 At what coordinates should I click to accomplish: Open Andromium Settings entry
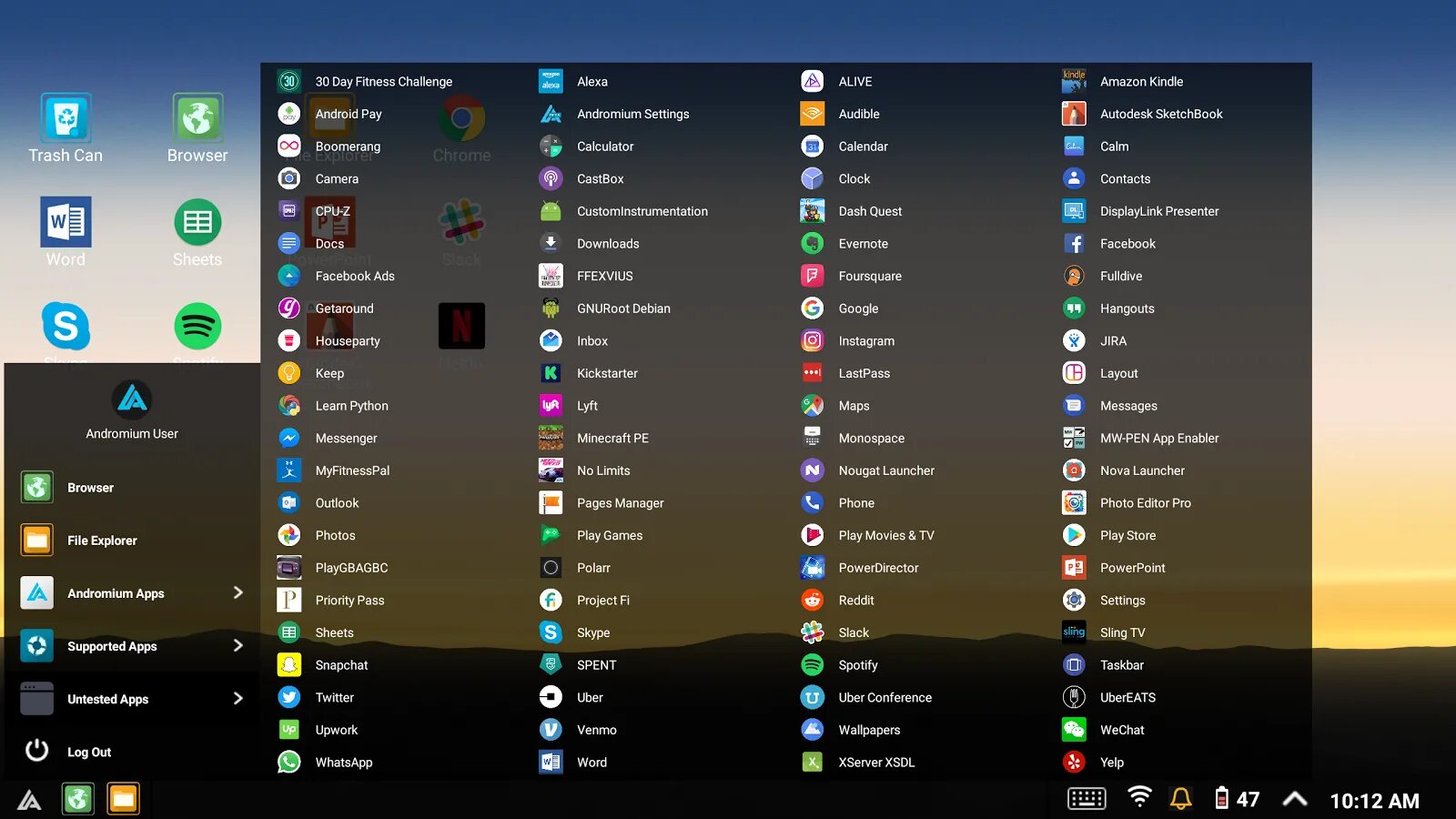coord(614,114)
